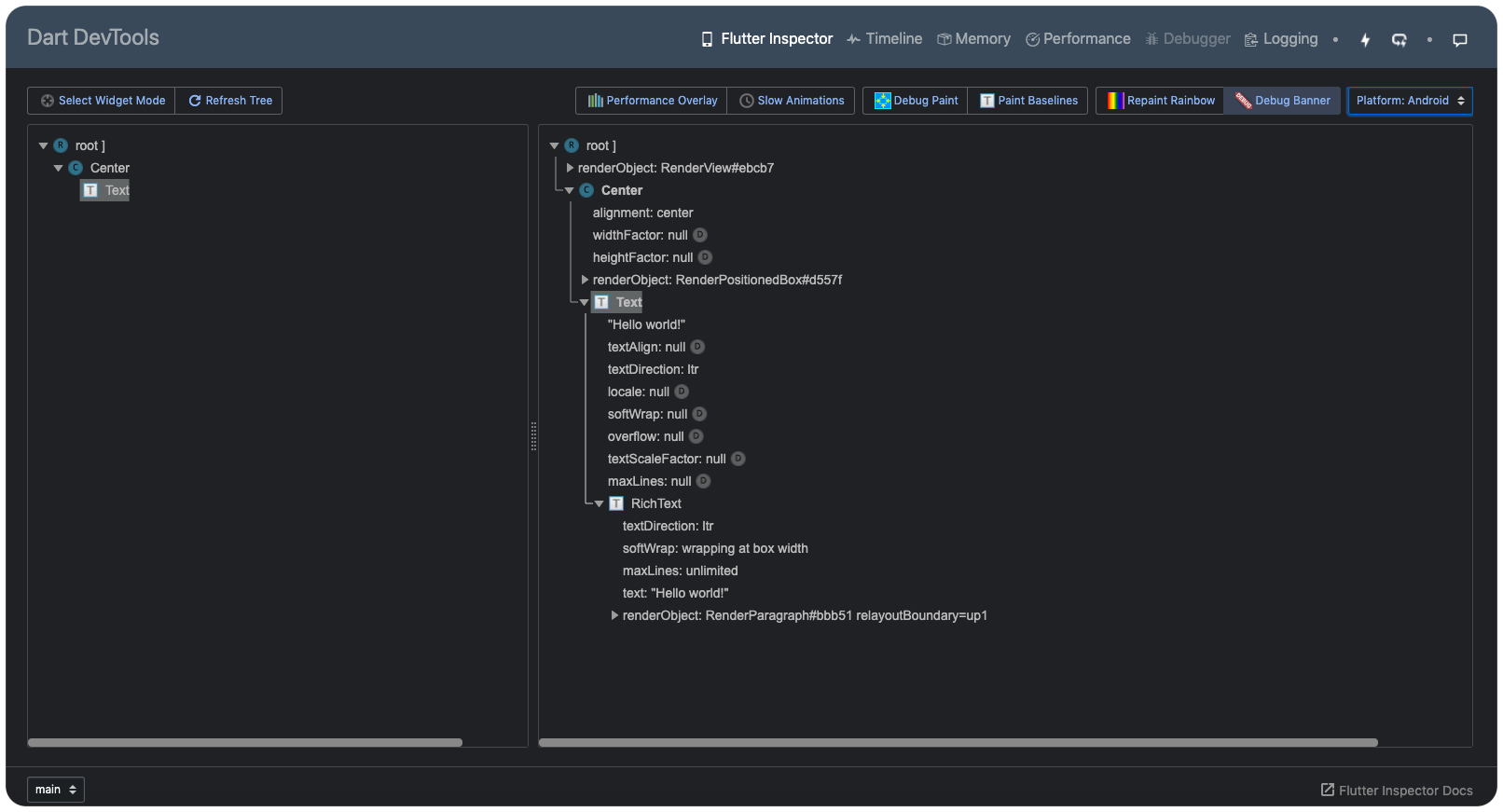
Task: Toggle Slow Animations
Action: (791, 101)
